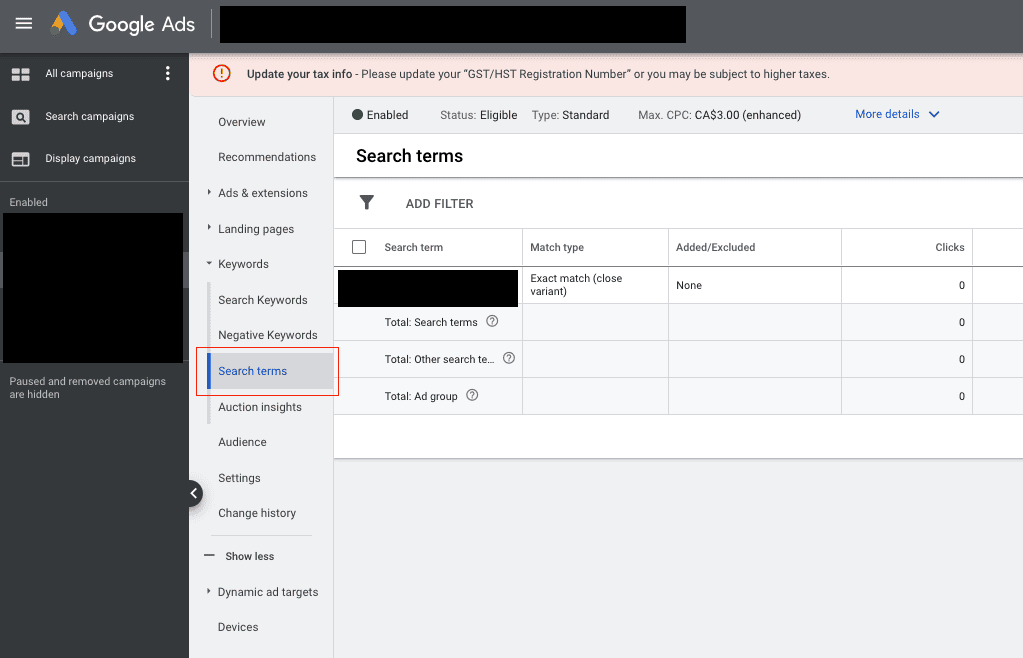Click help icon for Other search terms
1023x658 pixels.
point(509,358)
